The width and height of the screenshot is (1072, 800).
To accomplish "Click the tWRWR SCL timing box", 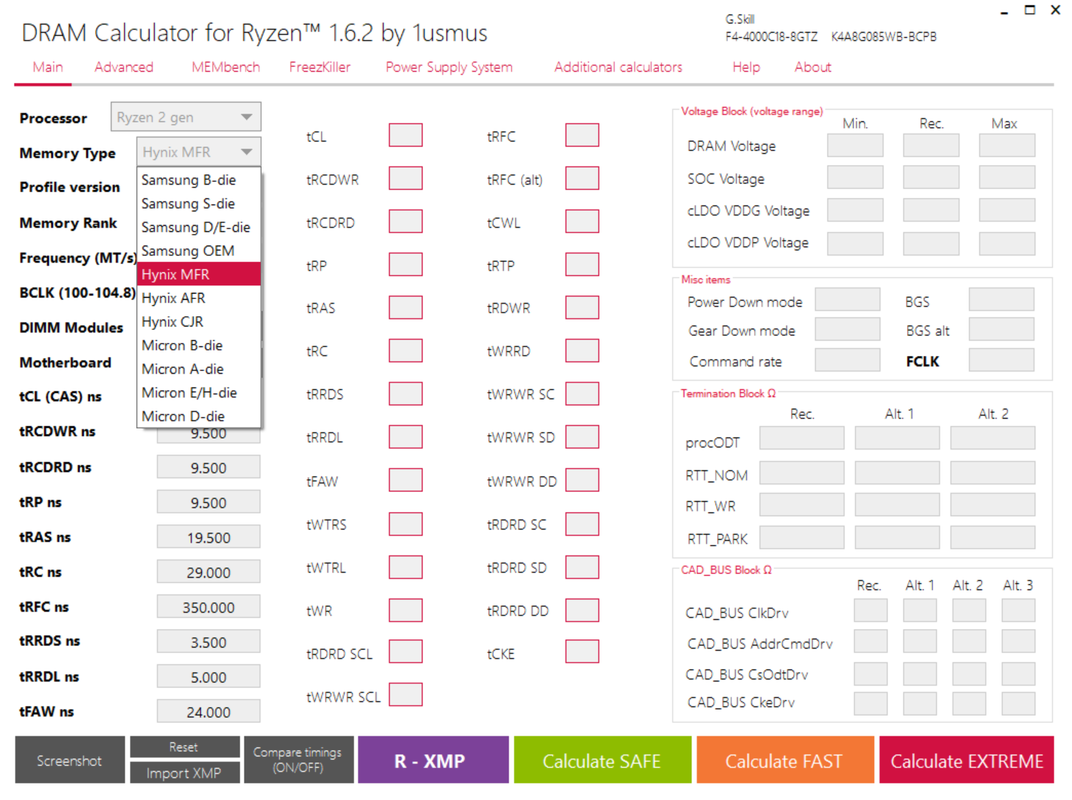I will (x=405, y=695).
